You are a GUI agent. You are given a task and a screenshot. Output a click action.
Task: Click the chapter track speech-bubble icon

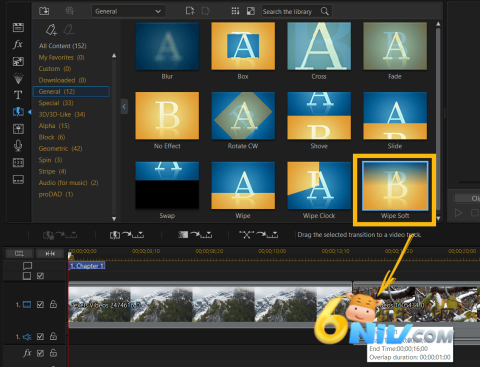coord(27,266)
